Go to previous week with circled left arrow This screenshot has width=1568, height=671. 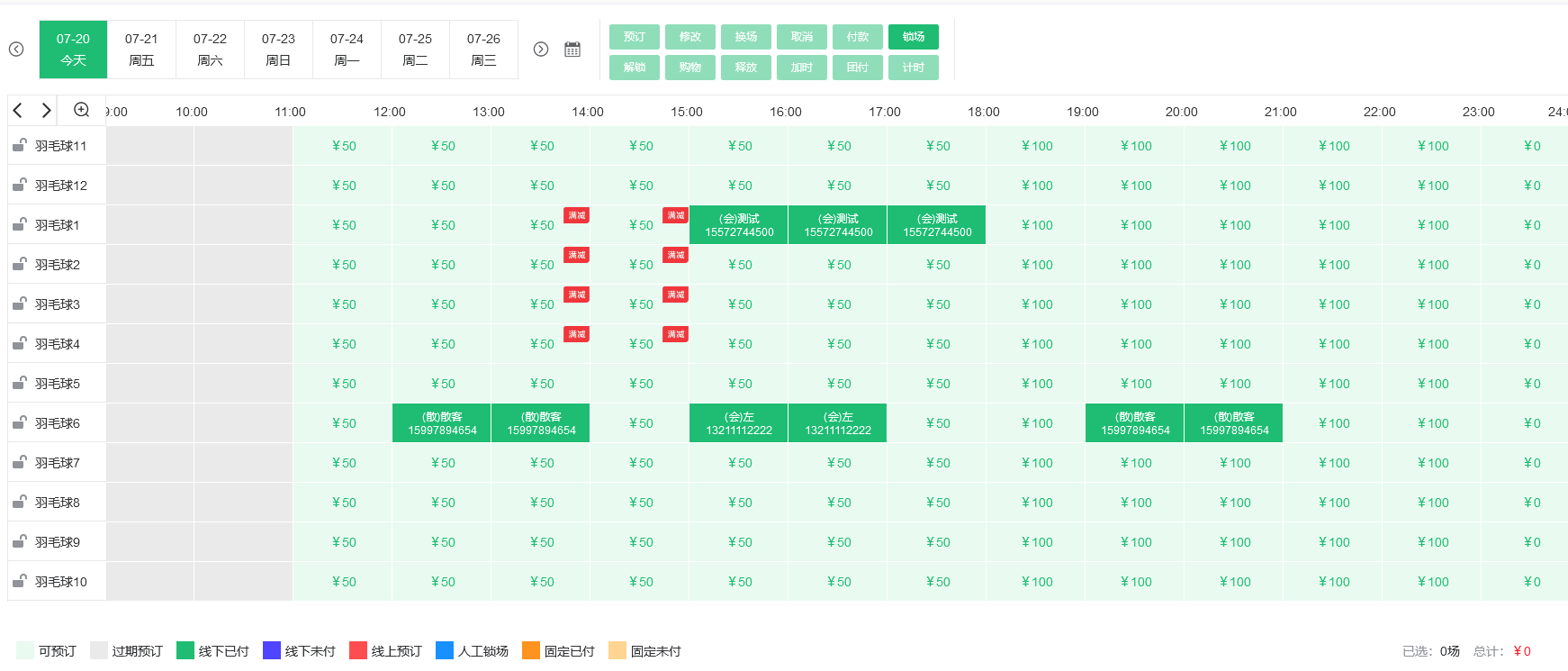click(x=16, y=50)
